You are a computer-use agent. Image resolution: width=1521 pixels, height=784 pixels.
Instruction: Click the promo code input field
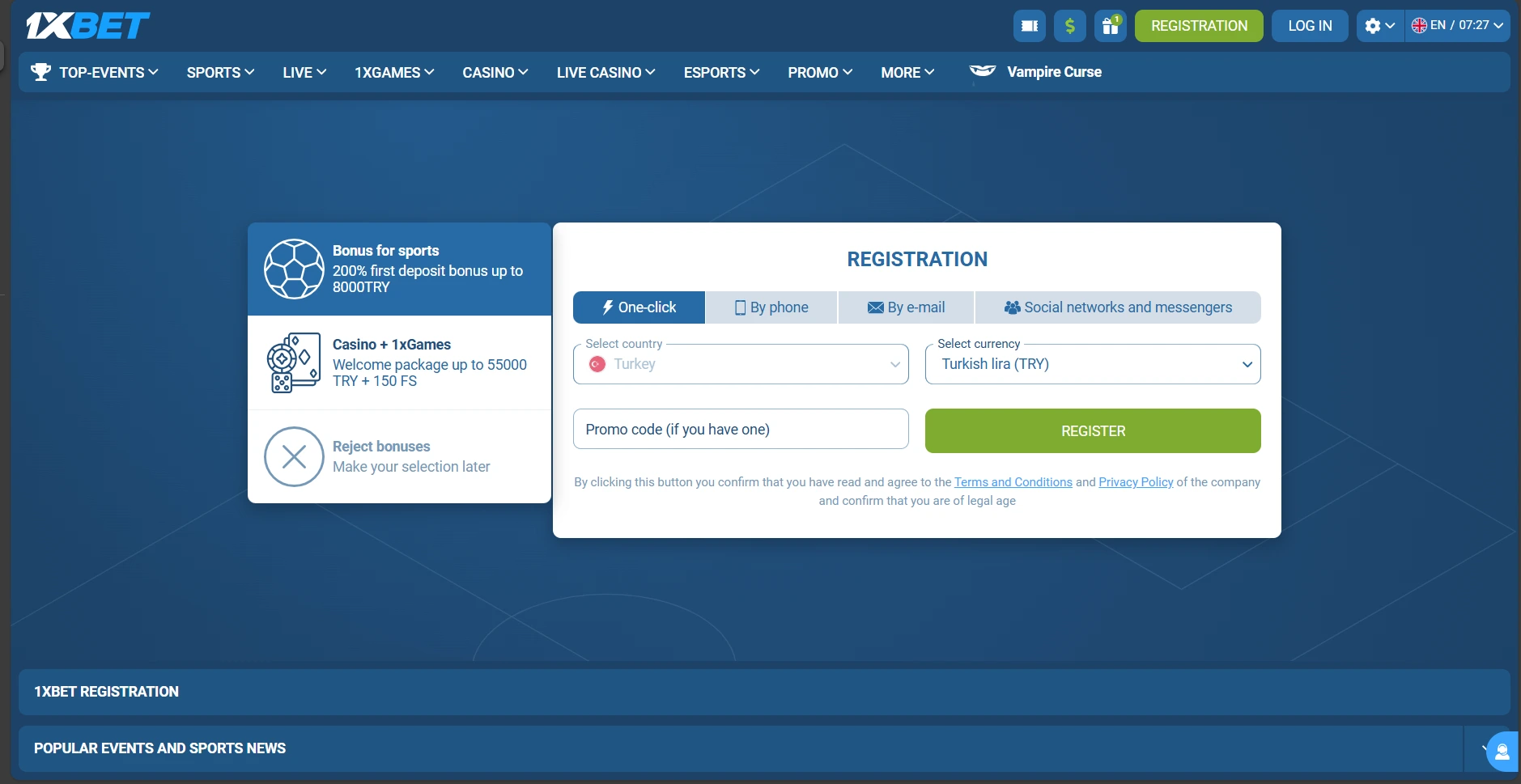tap(739, 429)
